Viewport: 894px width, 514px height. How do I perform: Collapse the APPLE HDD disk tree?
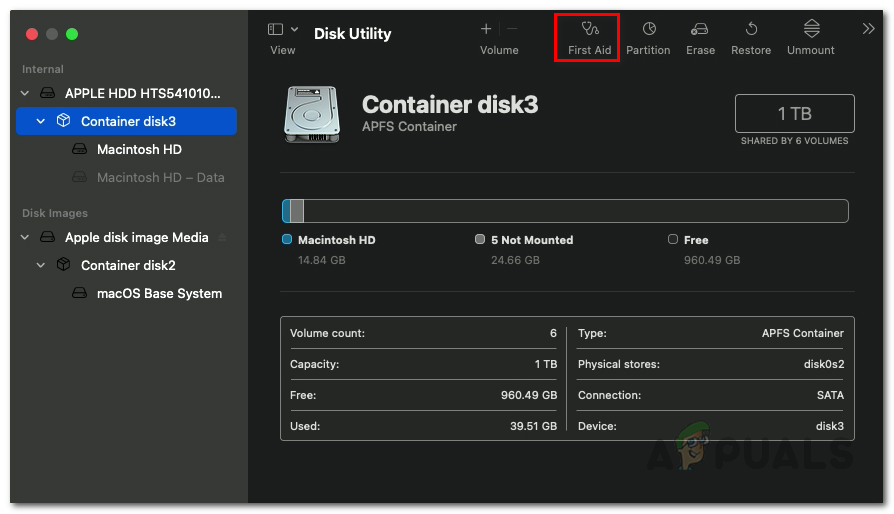(25, 93)
